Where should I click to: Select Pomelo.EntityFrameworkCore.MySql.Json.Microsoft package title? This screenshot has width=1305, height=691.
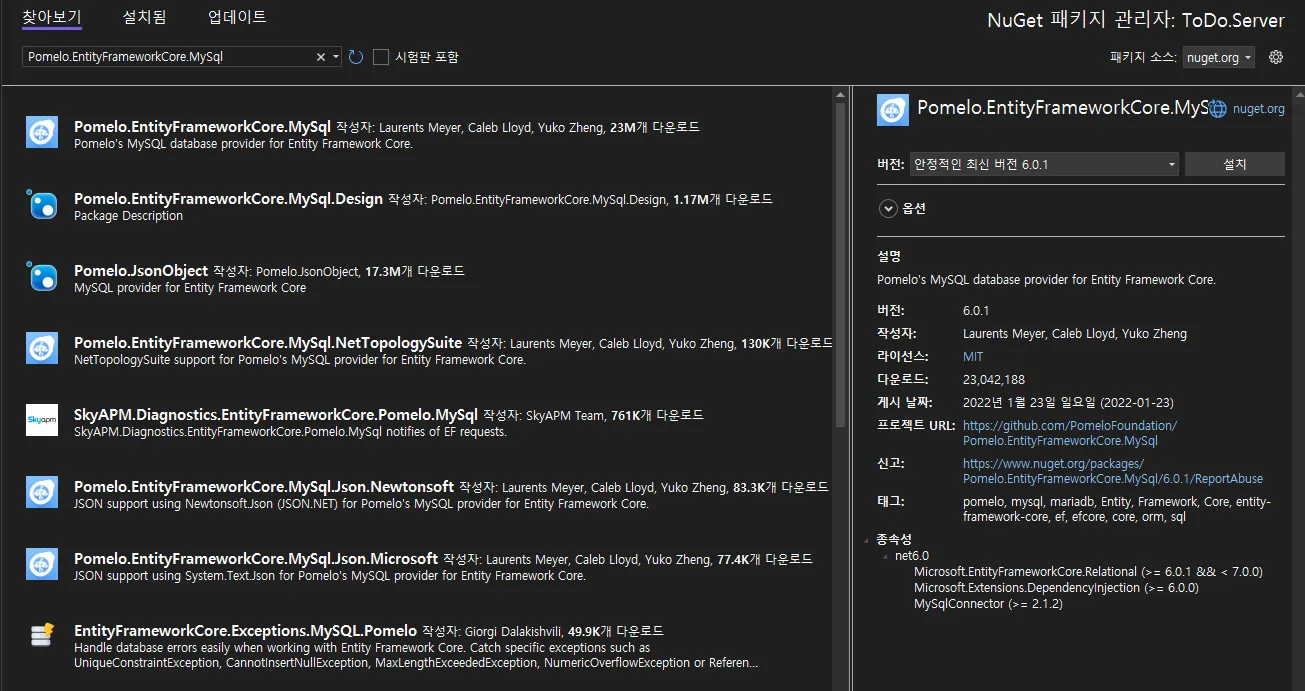tap(256, 559)
